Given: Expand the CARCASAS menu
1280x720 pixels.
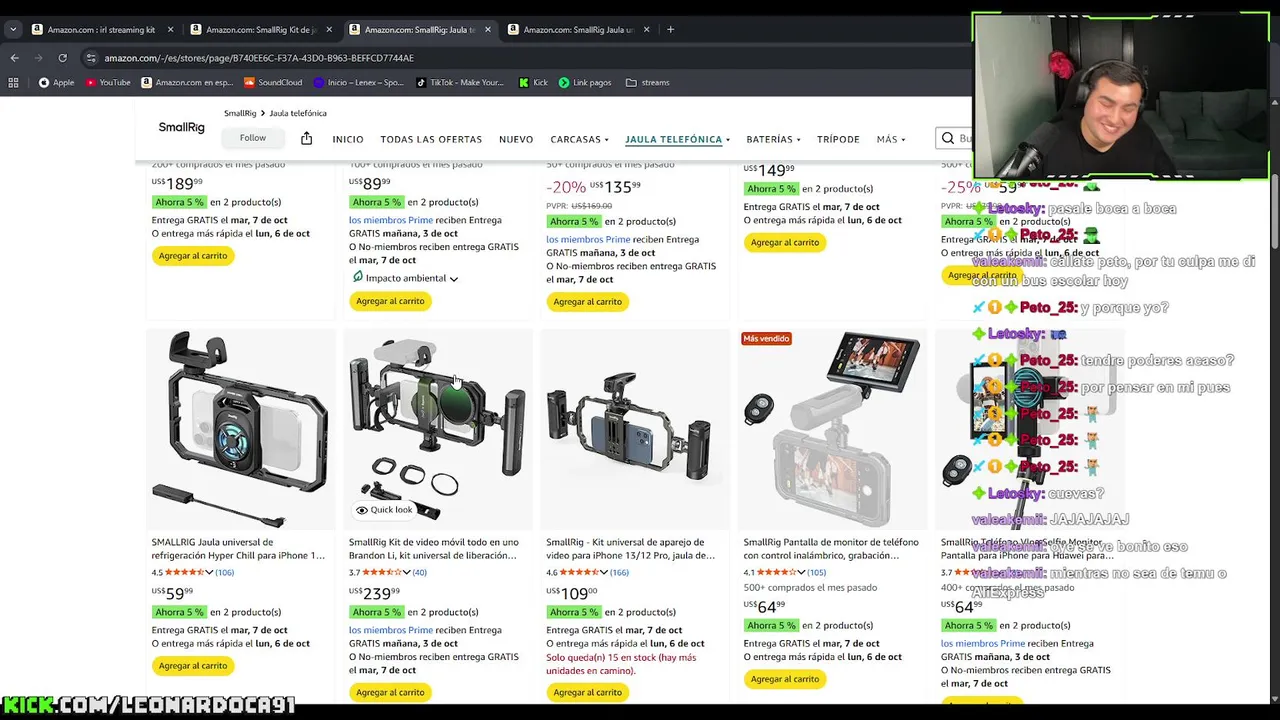Looking at the screenshot, I should 579,139.
